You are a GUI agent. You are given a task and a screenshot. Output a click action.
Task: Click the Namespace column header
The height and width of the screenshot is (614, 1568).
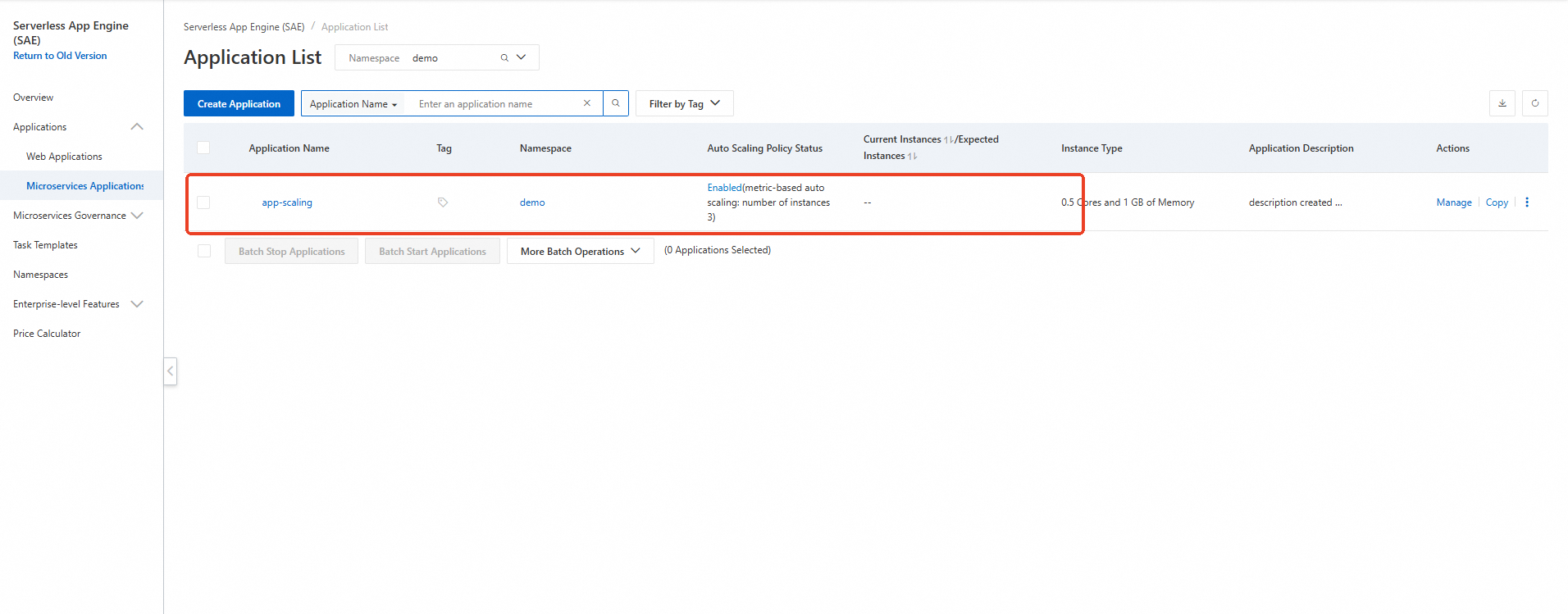click(545, 148)
